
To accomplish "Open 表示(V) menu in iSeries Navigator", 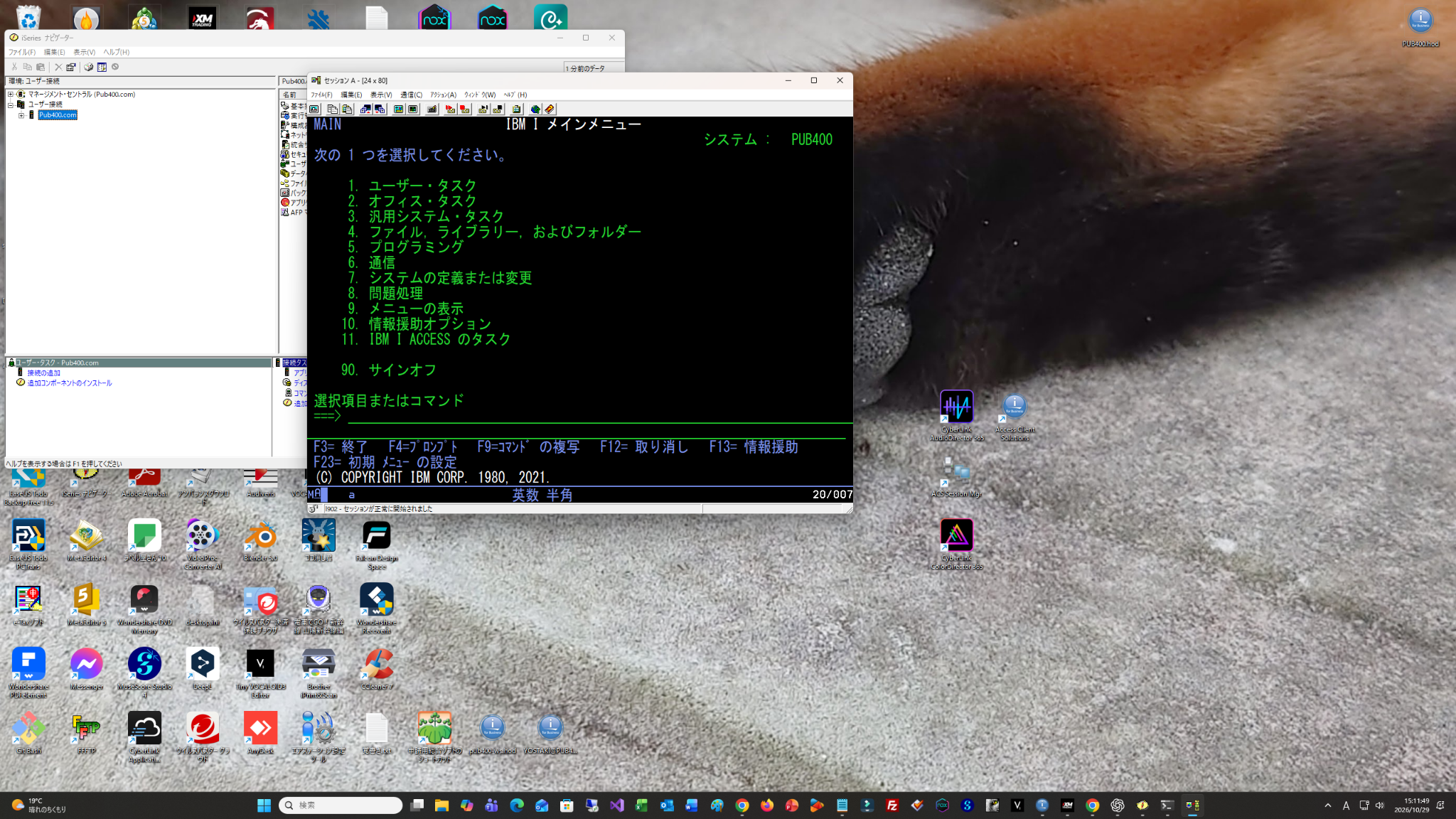I will (x=84, y=52).
